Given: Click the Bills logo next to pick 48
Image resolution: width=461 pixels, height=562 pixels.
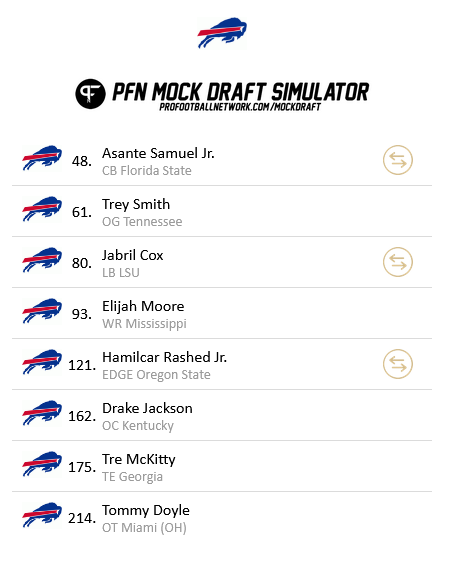Looking at the screenshot, I should point(42,158).
